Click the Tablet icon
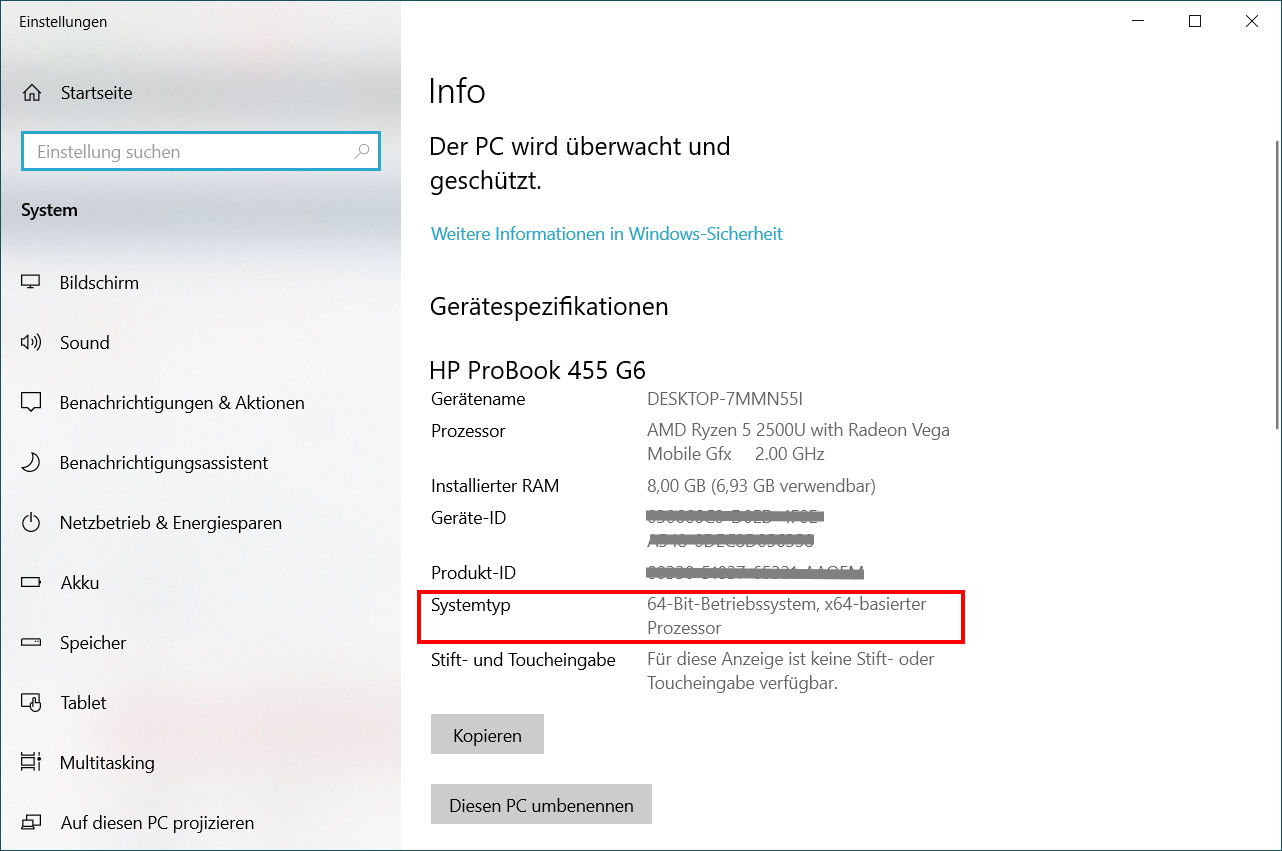1282x851 pixels. [x=31, y=703]
